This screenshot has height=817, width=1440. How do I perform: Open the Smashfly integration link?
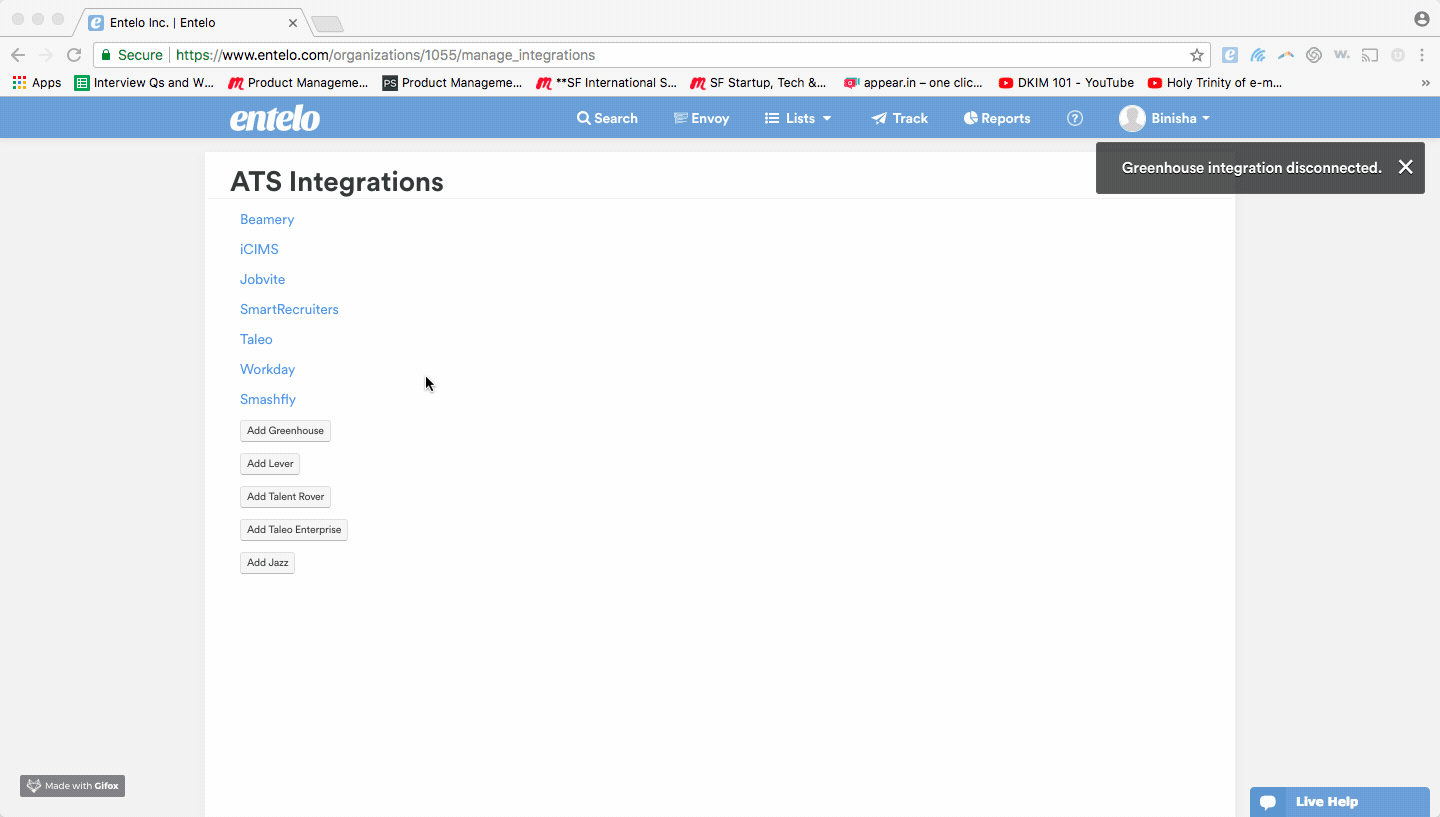coord(268,399)
